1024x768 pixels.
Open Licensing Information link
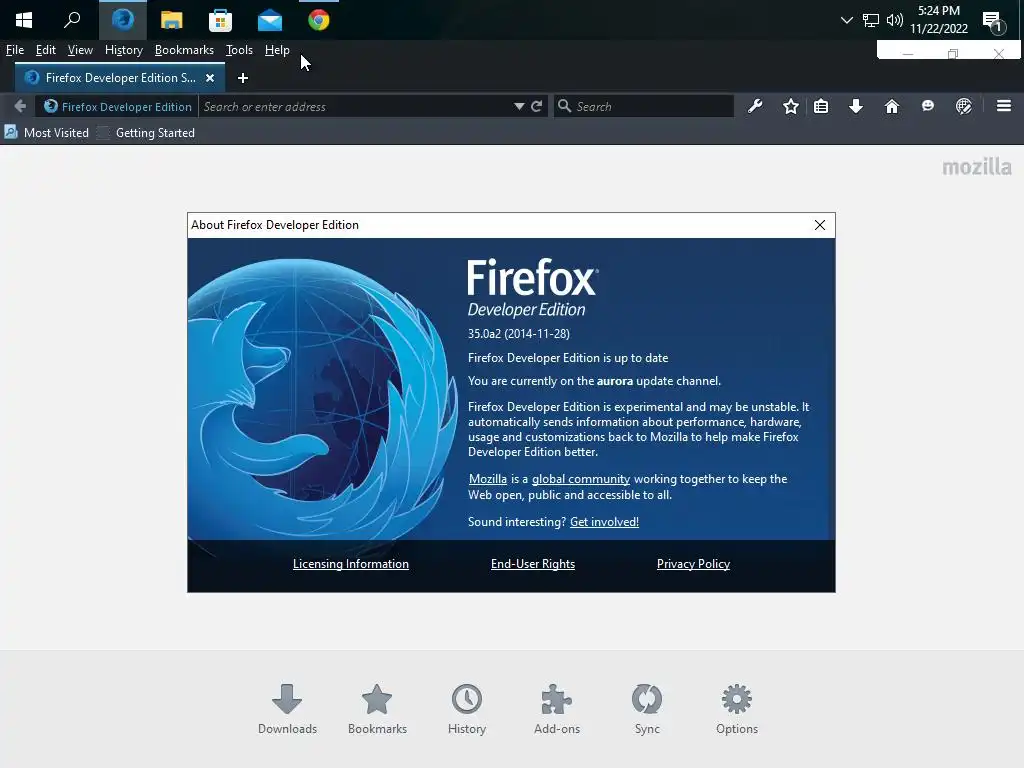click(x=351, y=564)
